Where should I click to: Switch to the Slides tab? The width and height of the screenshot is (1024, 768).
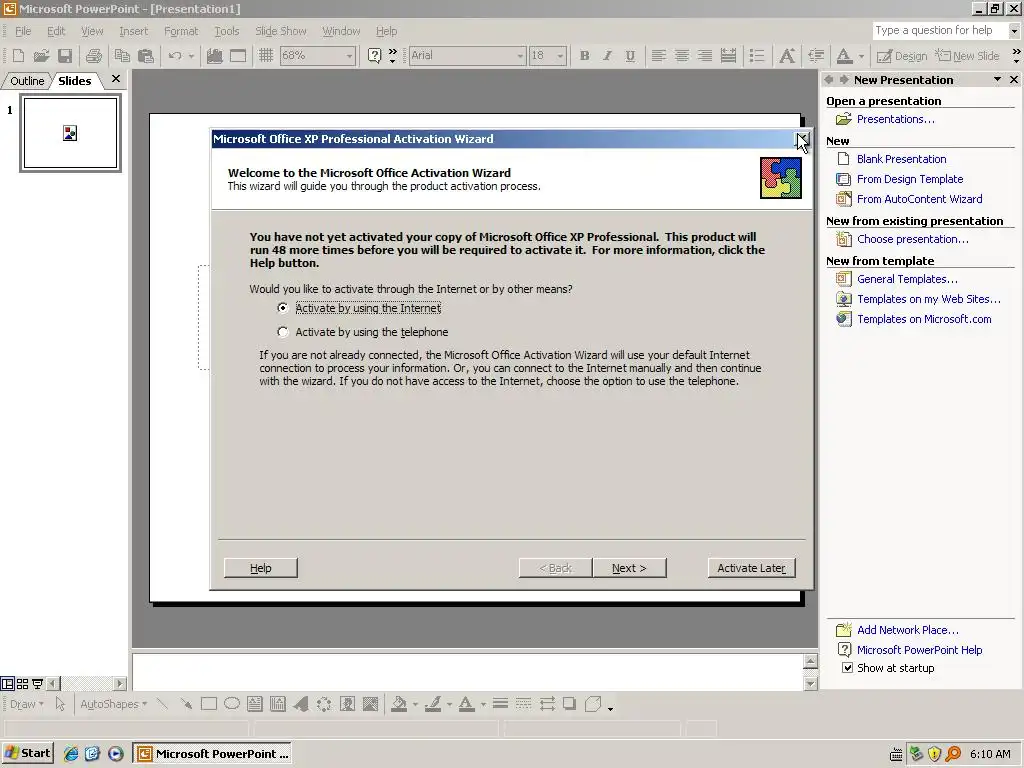tap(74, 81)
